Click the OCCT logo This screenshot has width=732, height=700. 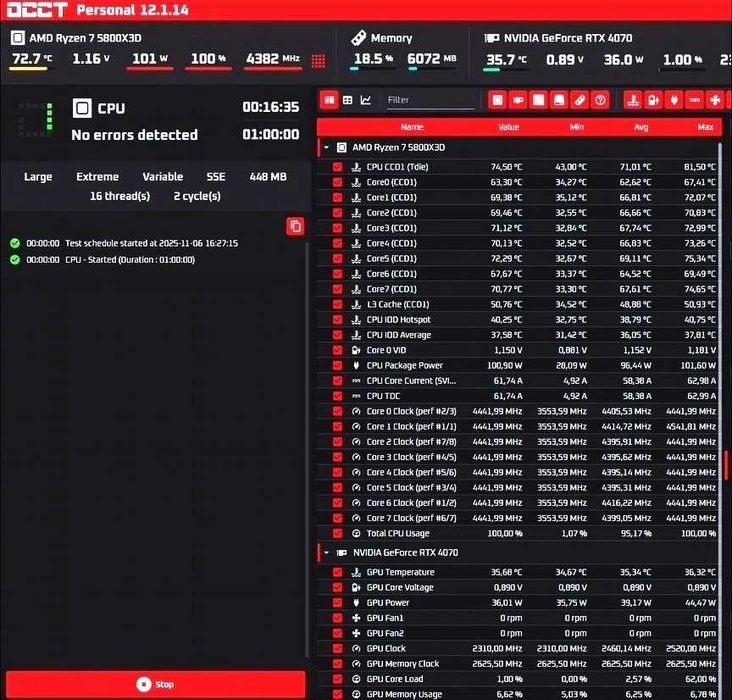point(37,10)
